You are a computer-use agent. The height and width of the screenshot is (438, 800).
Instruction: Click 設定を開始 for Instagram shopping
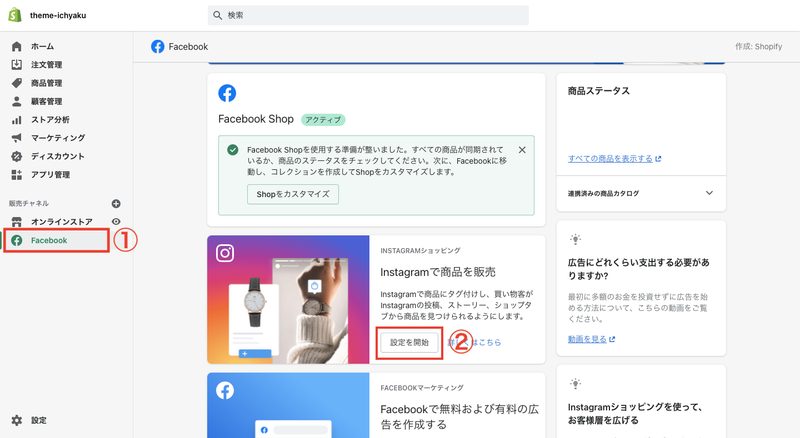point(409,343)
